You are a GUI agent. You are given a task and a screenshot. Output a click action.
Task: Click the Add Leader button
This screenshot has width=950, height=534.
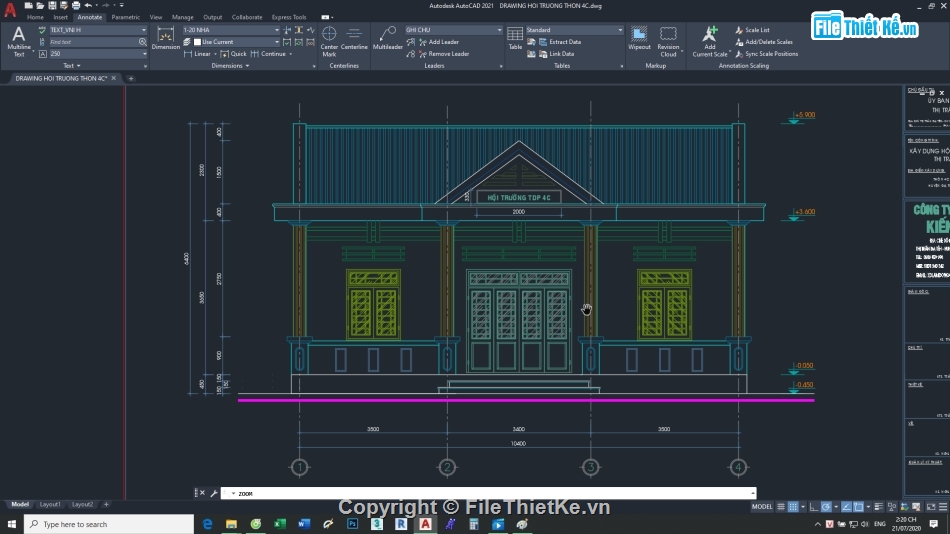(439, 42)
